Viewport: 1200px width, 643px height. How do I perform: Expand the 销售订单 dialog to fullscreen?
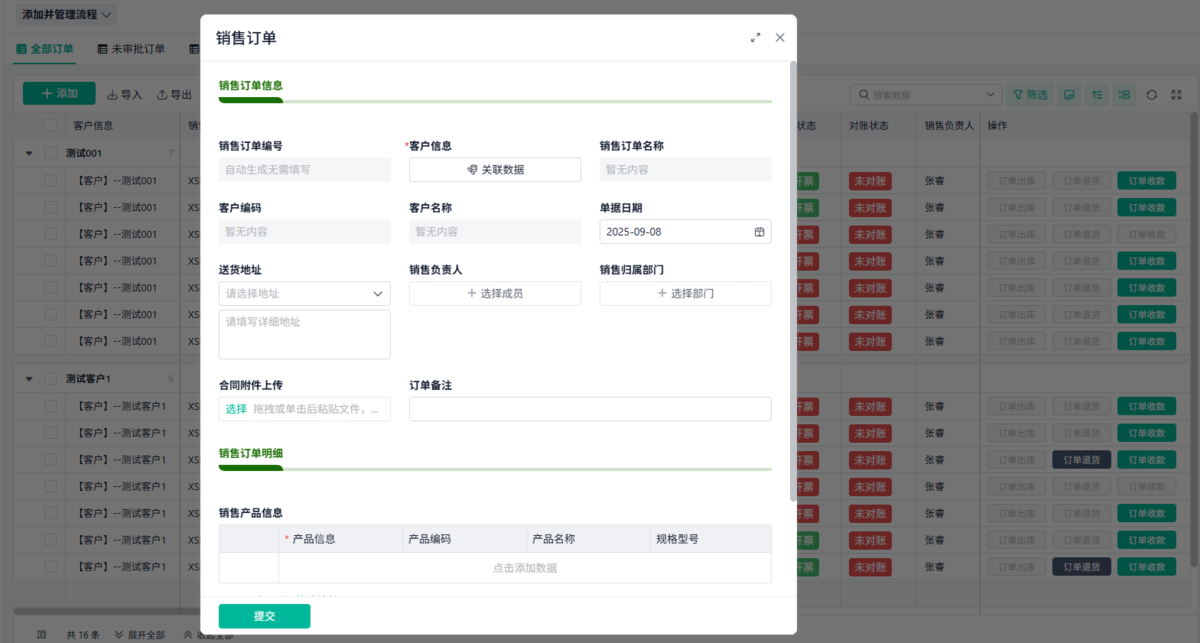click(x=756, y=38)
